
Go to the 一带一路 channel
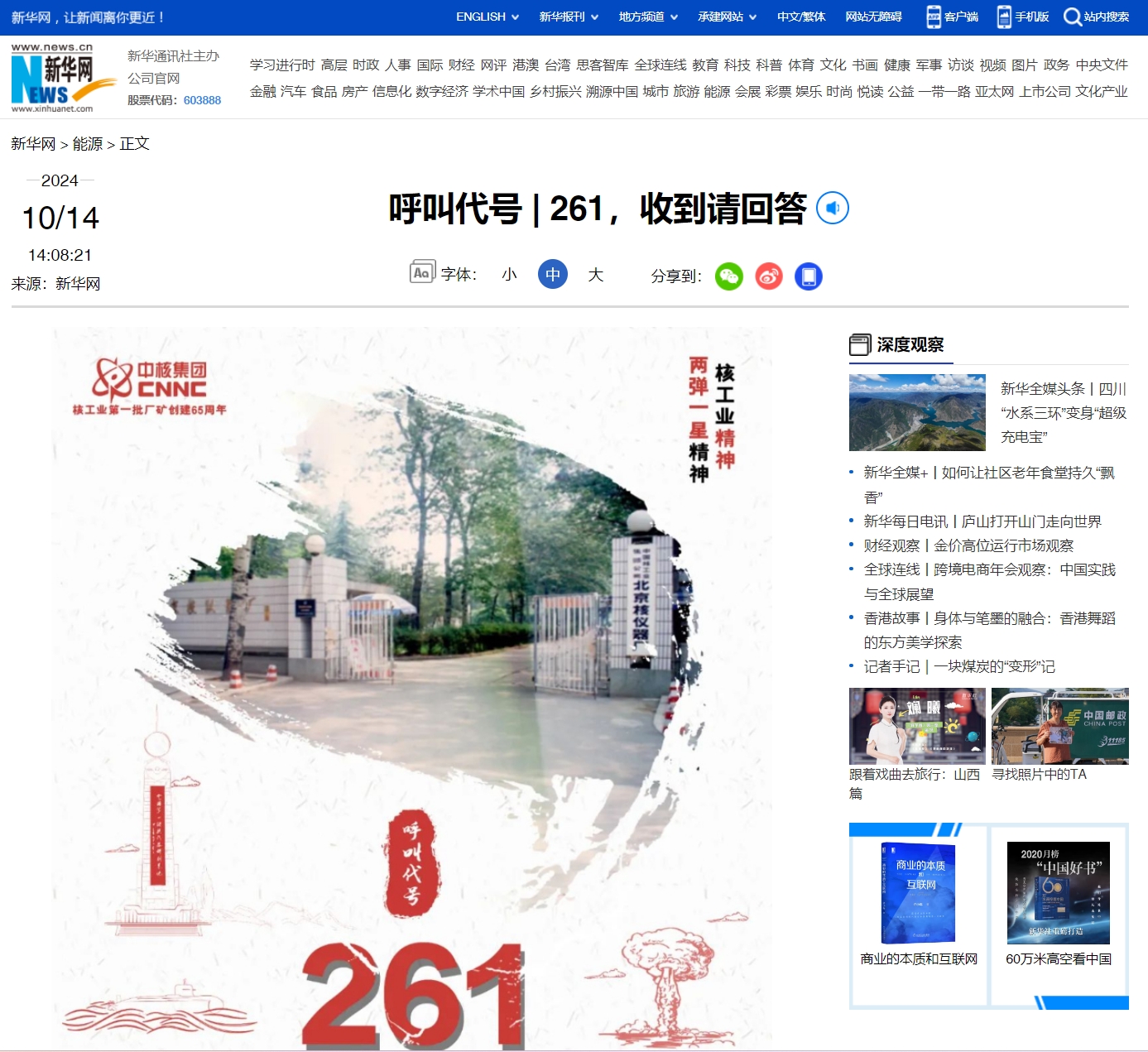[944, 91]
